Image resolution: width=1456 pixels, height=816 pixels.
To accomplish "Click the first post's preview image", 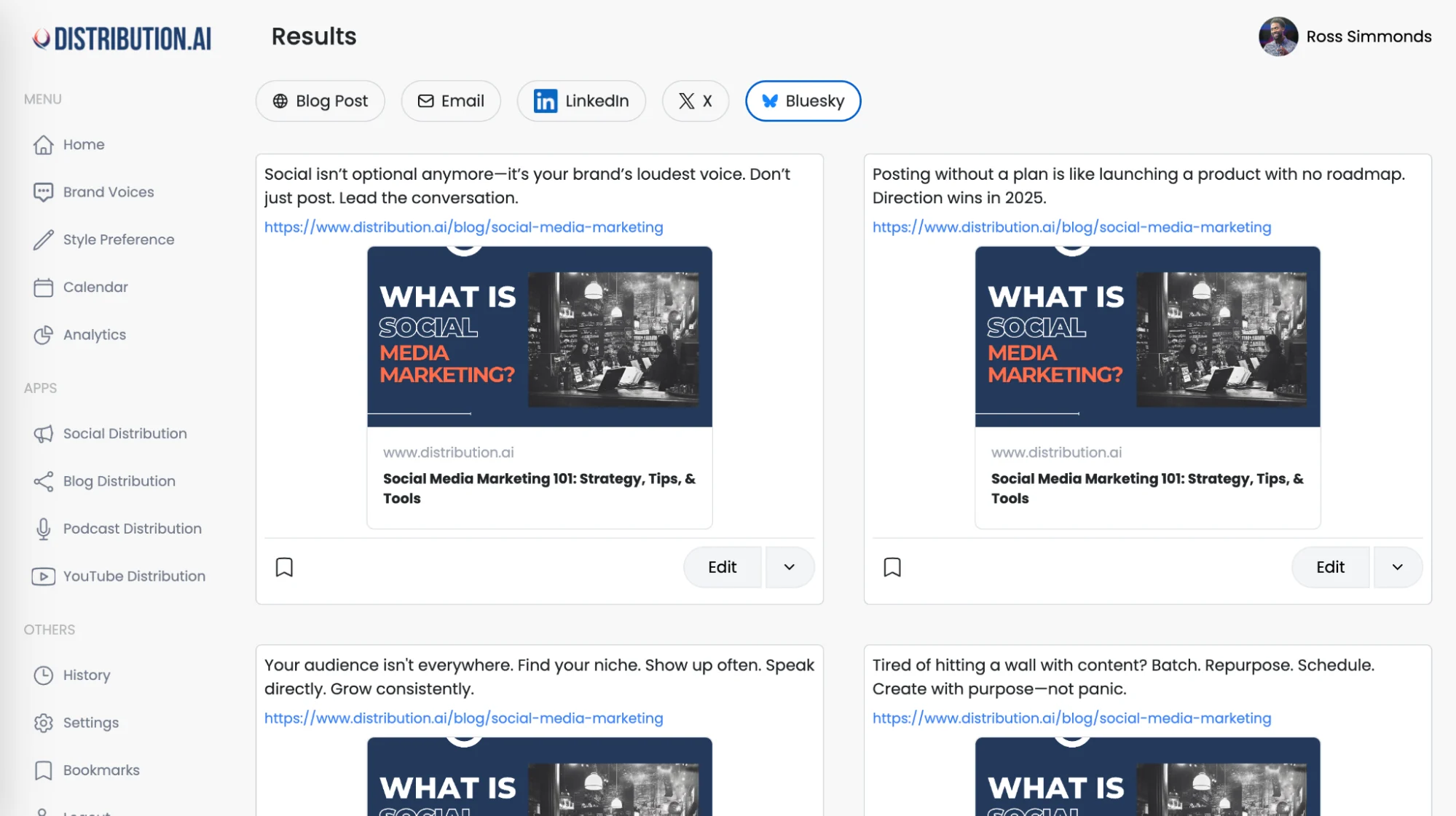I will [x=540, y=337].
